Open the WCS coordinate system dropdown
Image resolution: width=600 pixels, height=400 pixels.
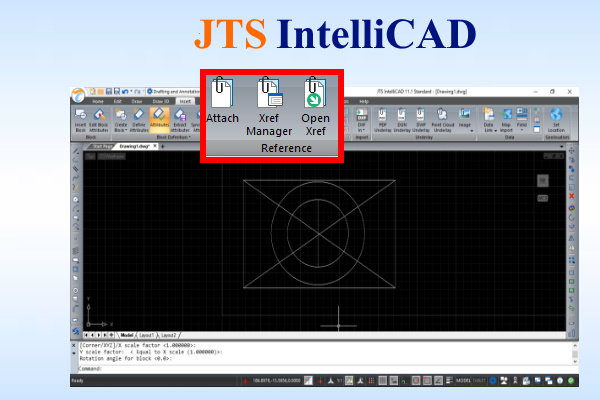(543, 198)
